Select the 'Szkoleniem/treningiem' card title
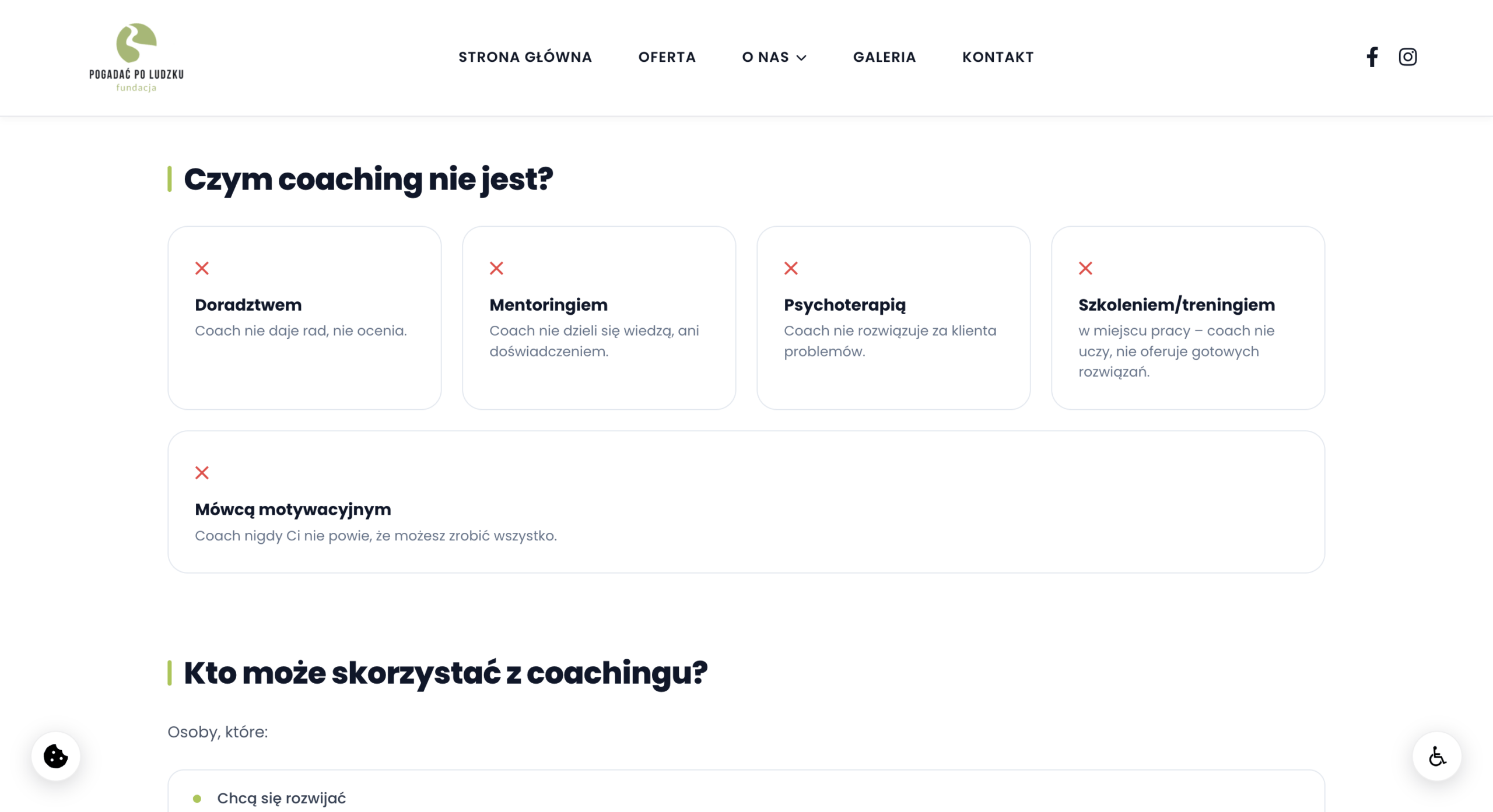This screenshot has width=1493, height=812. [1176, 305]
